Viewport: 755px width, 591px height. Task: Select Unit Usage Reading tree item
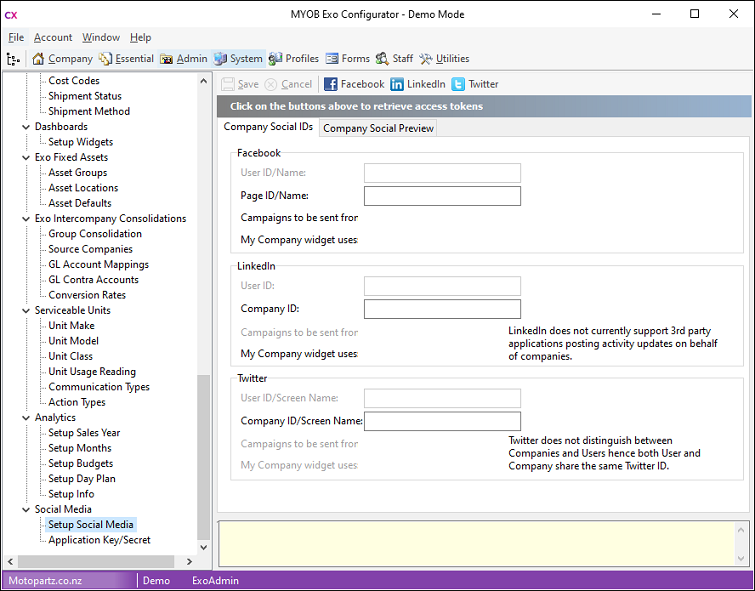(x=92, y=371)
